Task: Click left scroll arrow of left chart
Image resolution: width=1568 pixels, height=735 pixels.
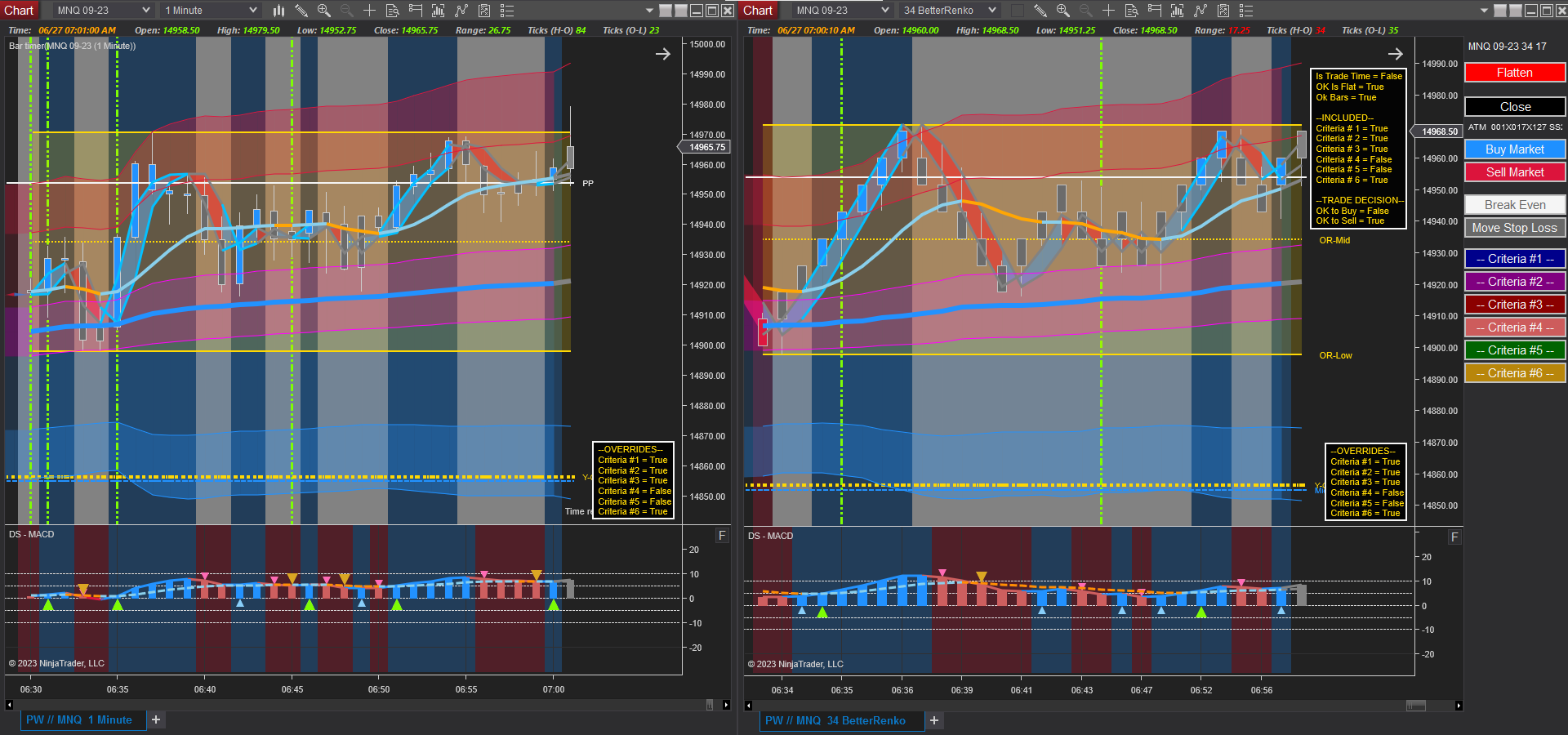Action: pos(9,705)
